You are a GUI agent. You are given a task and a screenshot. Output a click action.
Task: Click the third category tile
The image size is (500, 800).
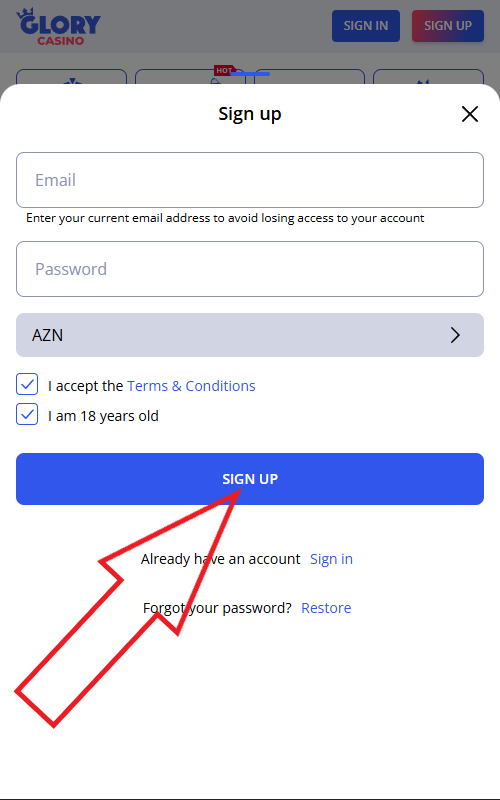click(310, 77)
